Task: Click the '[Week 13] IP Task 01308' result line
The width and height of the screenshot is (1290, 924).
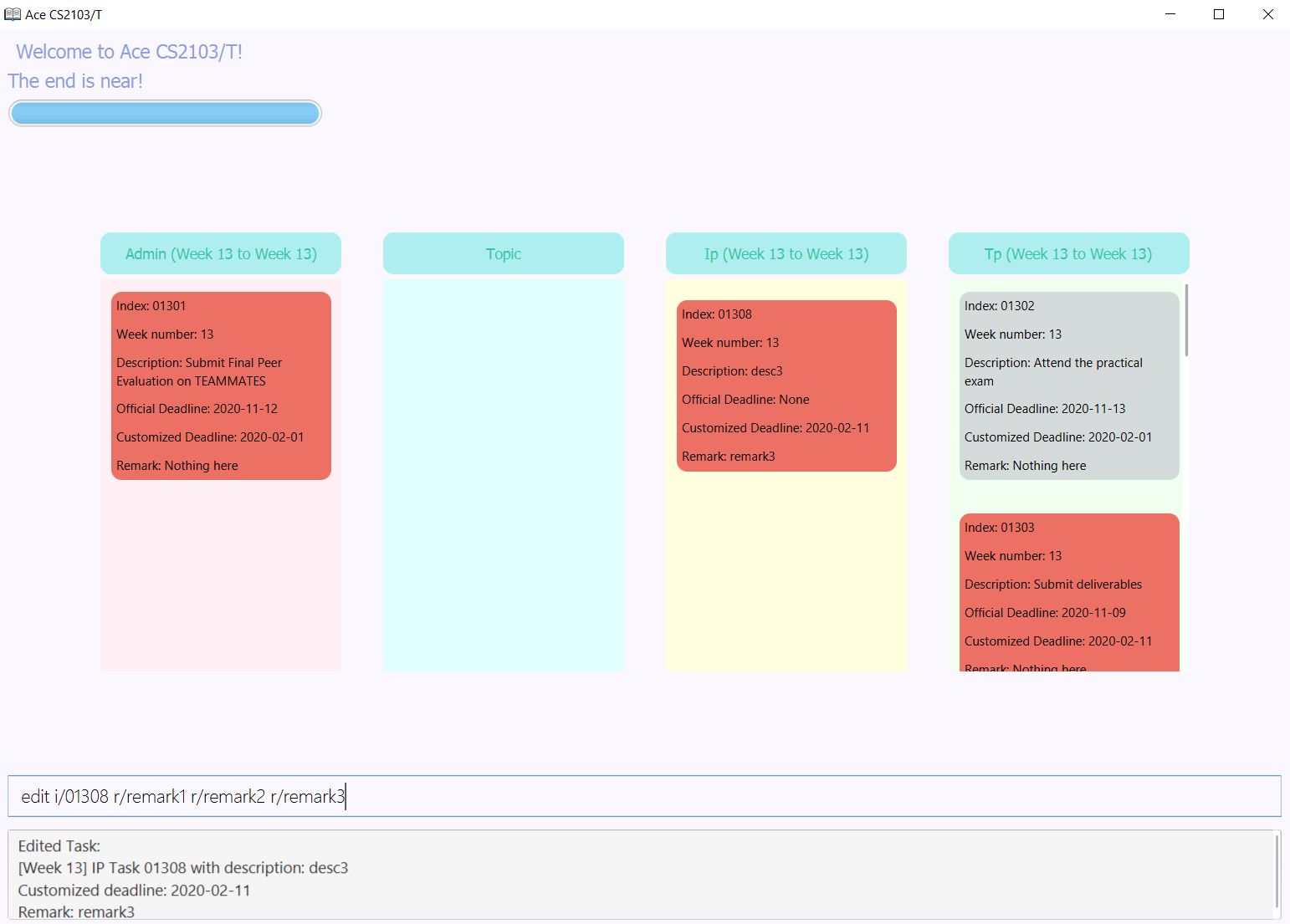Action: pyautogui.click(x=183, y=868)
